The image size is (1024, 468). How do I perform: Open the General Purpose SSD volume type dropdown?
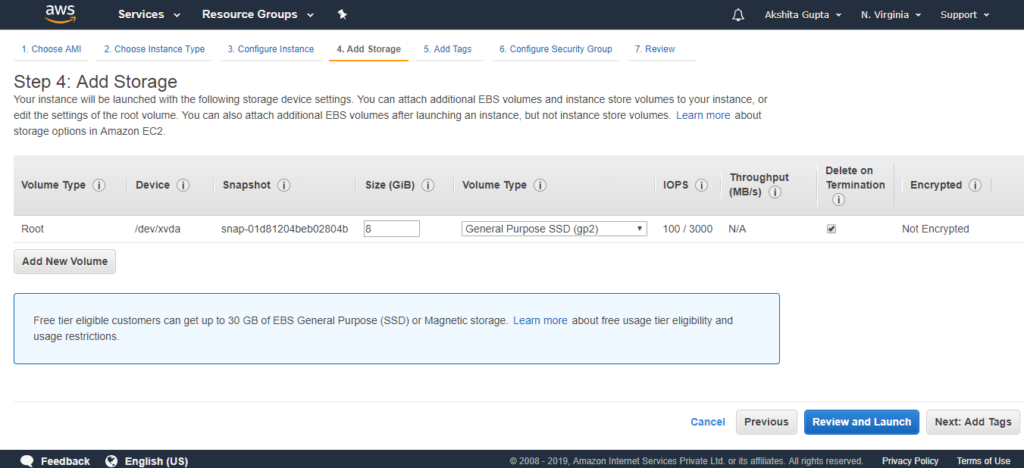(x=554, y=229)
